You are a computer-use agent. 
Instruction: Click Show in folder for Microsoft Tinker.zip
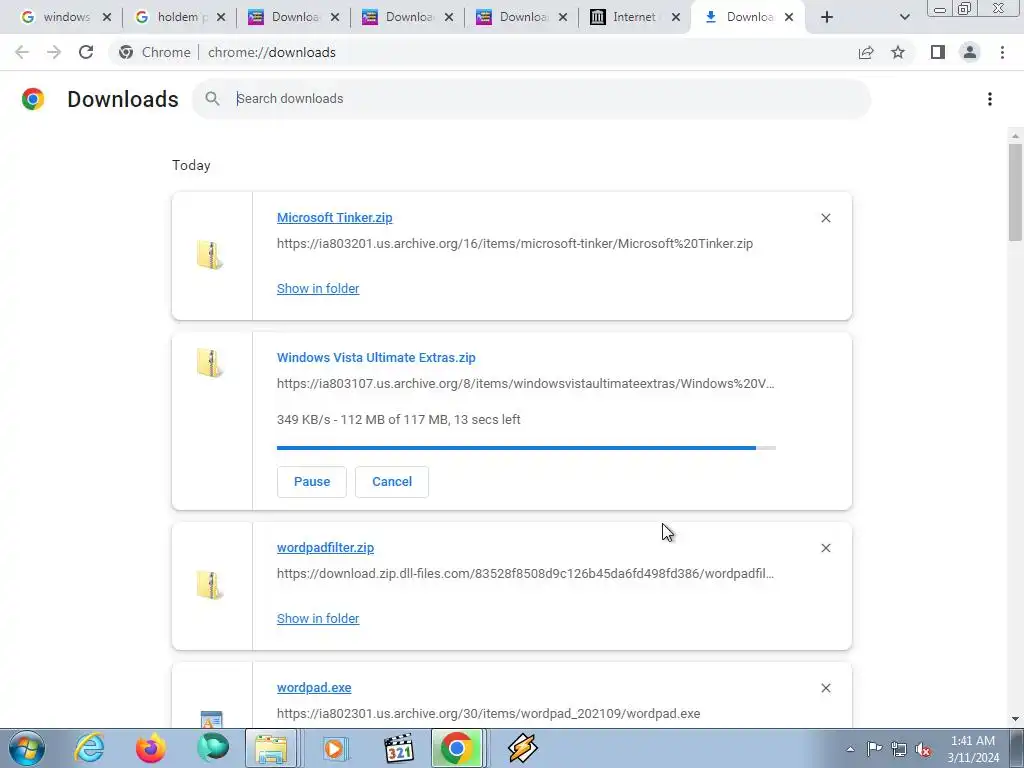[318, 289]
